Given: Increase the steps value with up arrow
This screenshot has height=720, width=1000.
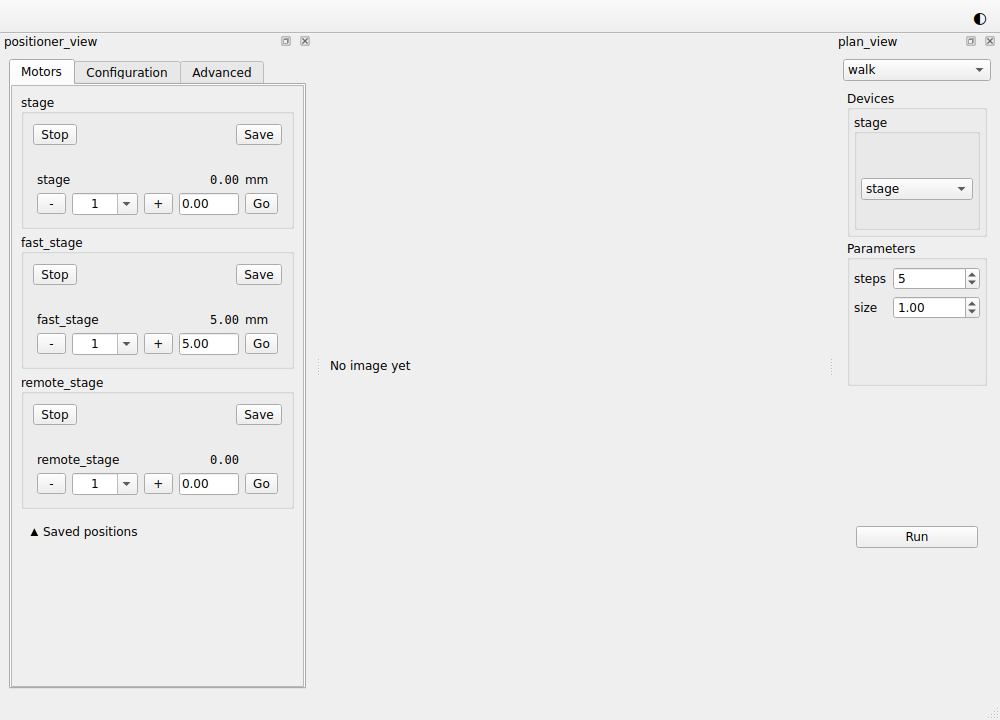Looking at the screenshot, I should [972, 274].
